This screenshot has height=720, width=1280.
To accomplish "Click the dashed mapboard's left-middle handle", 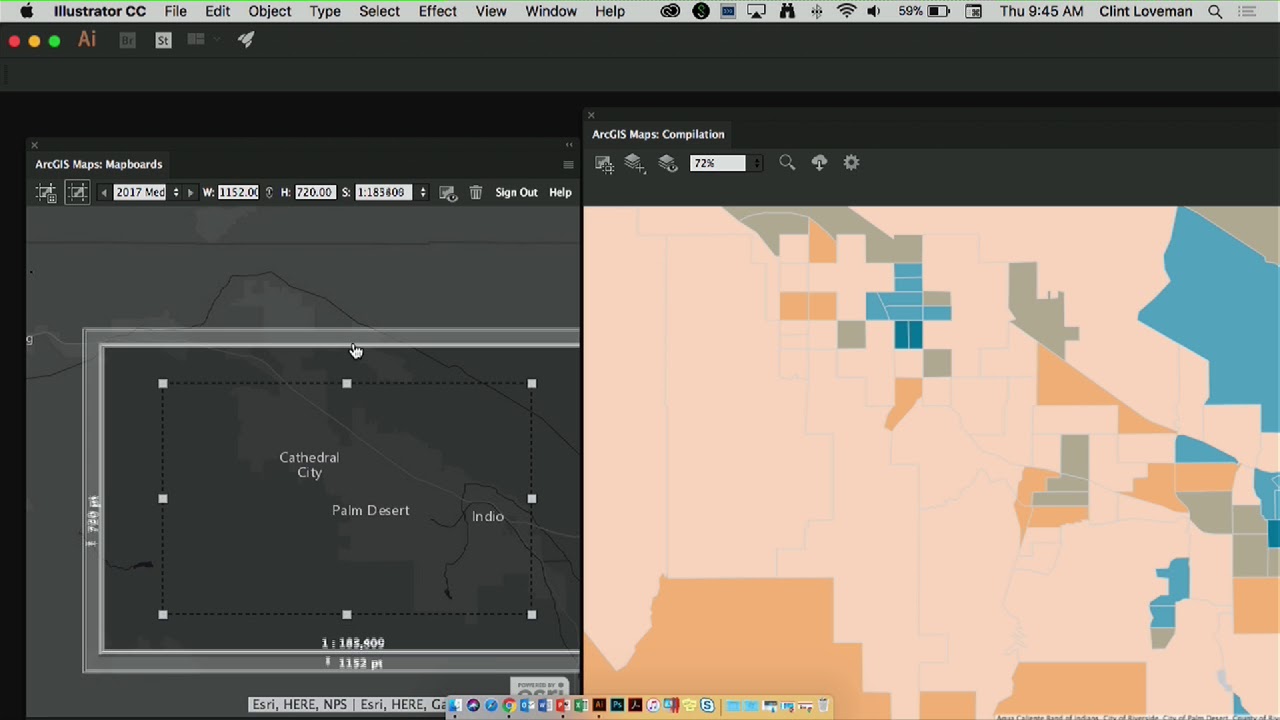I will click(x=163, y=498).
